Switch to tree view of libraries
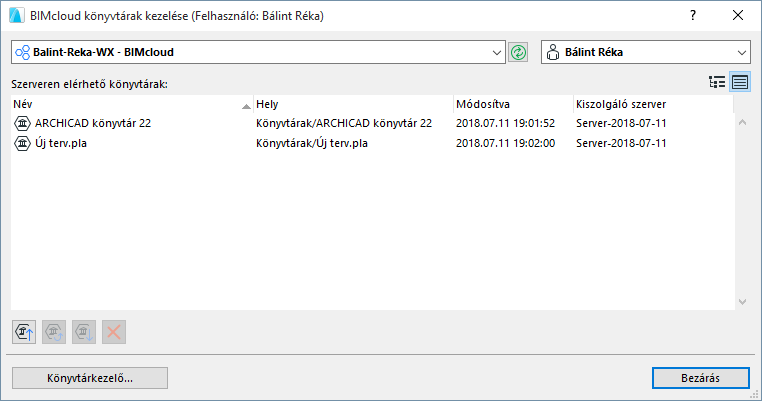 click(x=717, y=82)
